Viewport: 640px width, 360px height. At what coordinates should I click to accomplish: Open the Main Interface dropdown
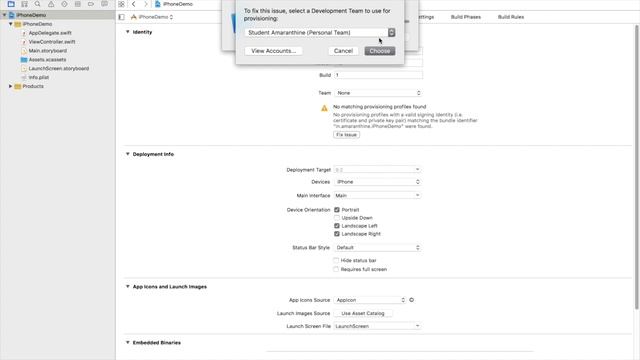click(378, 196)
